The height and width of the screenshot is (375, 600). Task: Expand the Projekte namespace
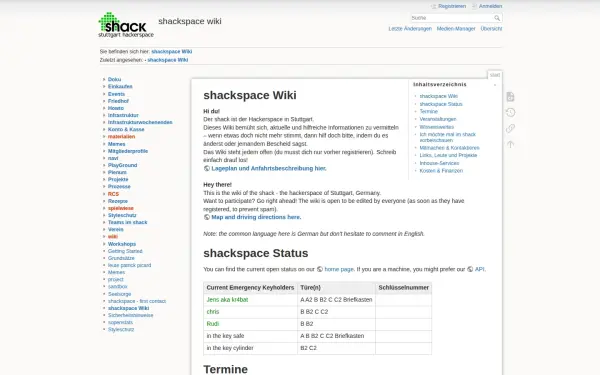118,179
